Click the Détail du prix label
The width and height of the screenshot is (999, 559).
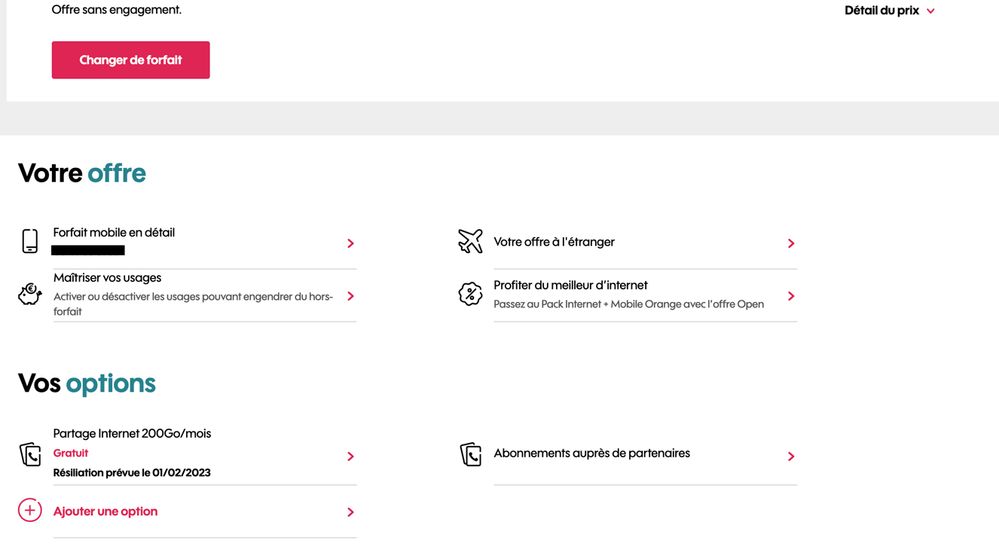point(881,11)
